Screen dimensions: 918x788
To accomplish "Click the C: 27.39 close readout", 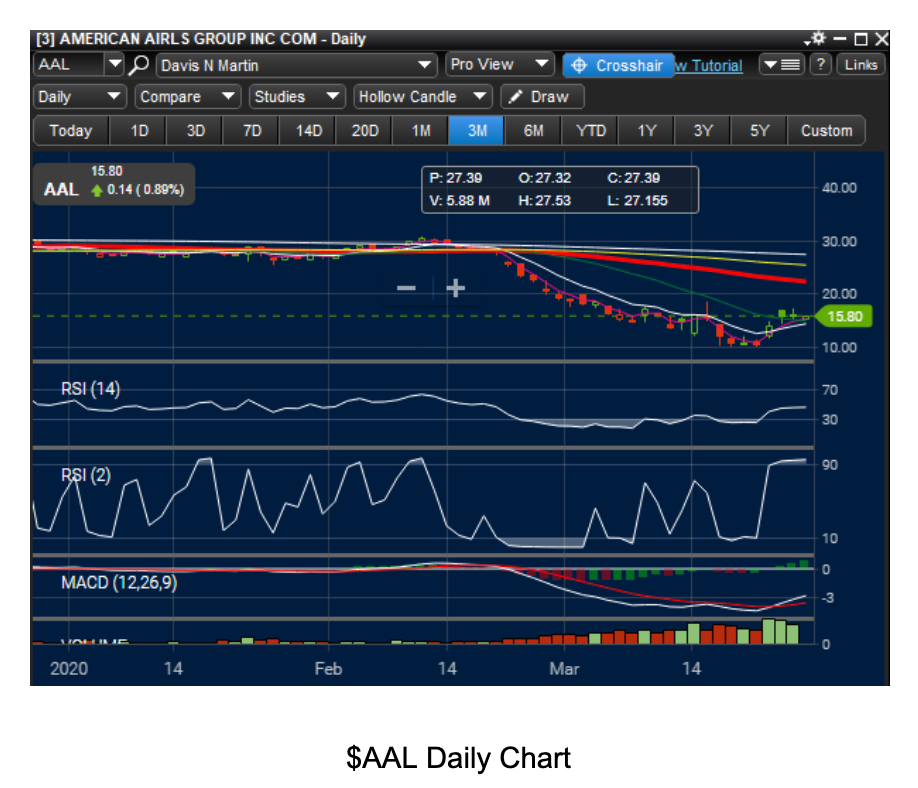I will coord(633,178).
